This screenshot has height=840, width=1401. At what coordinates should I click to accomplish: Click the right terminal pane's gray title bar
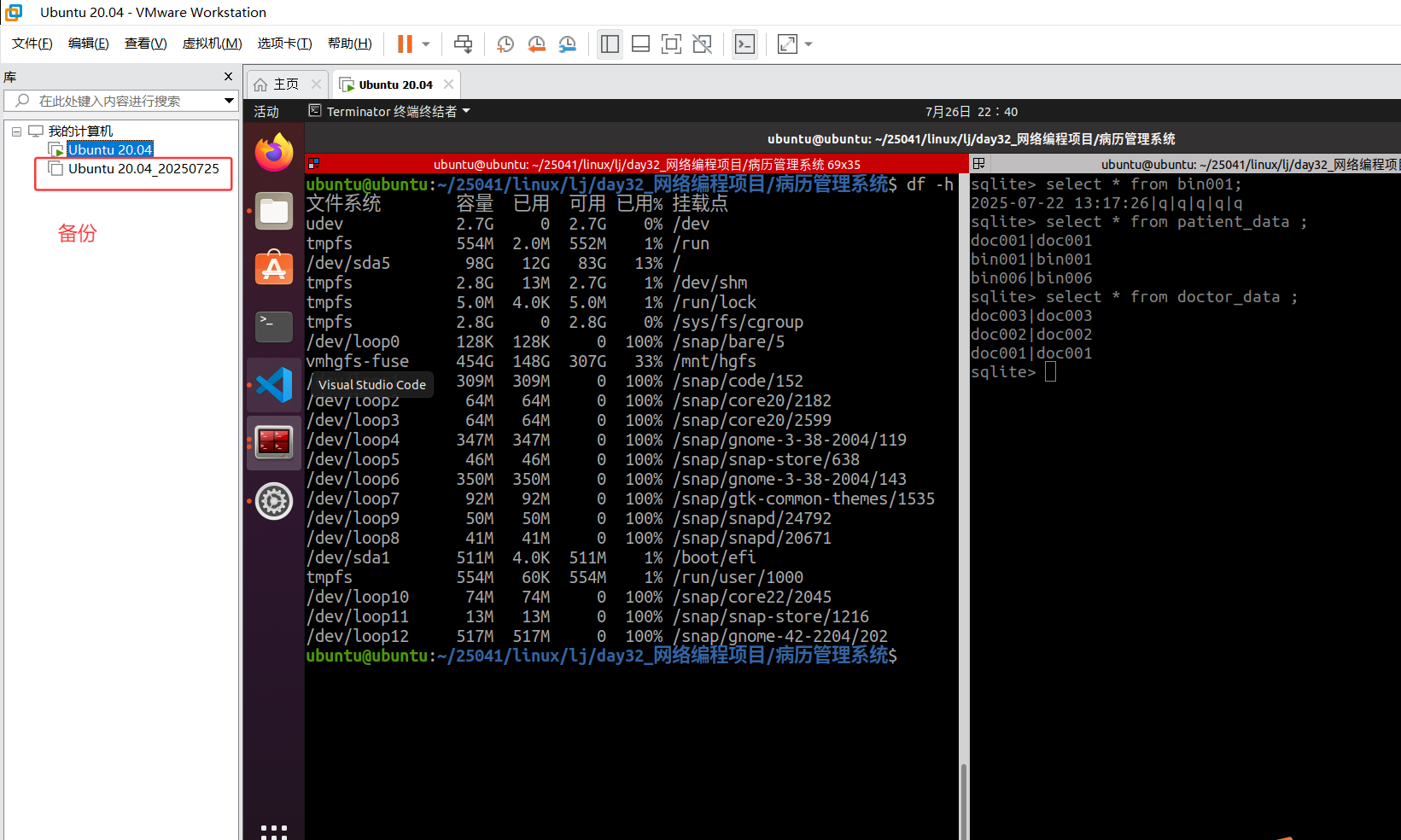tap(1186, 164)
